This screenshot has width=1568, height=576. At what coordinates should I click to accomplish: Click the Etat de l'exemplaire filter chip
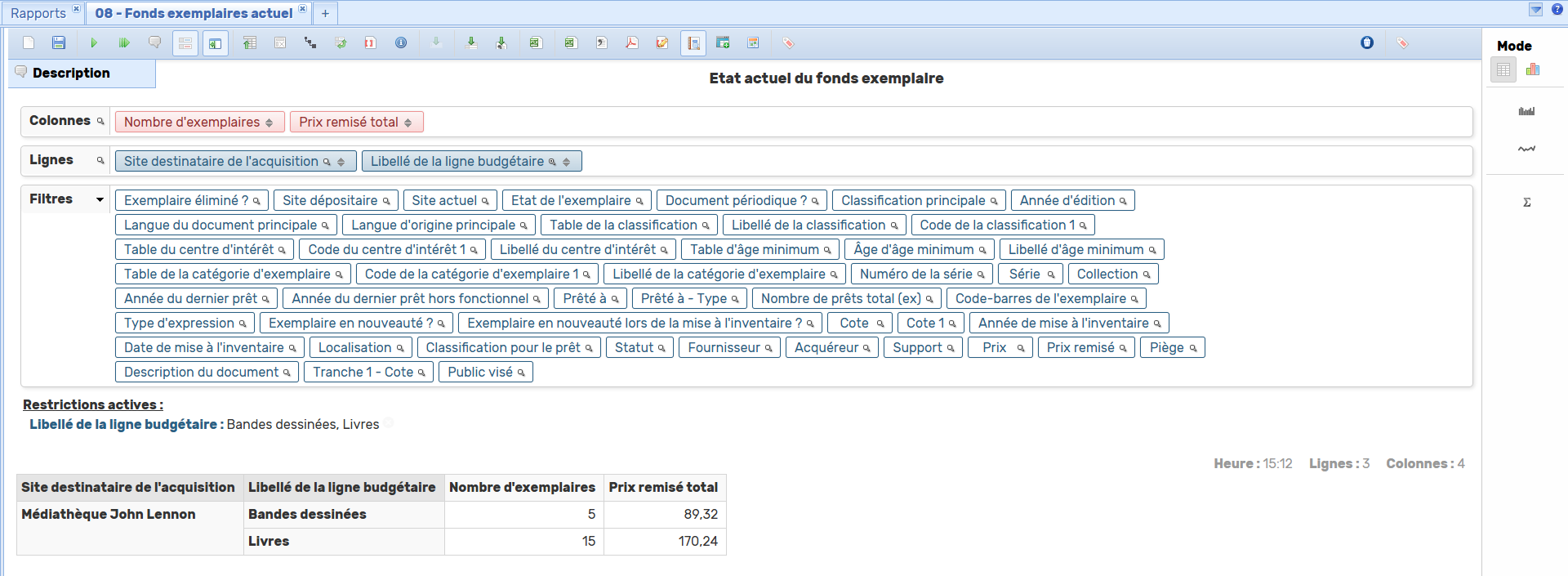pyautogui.click(x=577, y=200)
